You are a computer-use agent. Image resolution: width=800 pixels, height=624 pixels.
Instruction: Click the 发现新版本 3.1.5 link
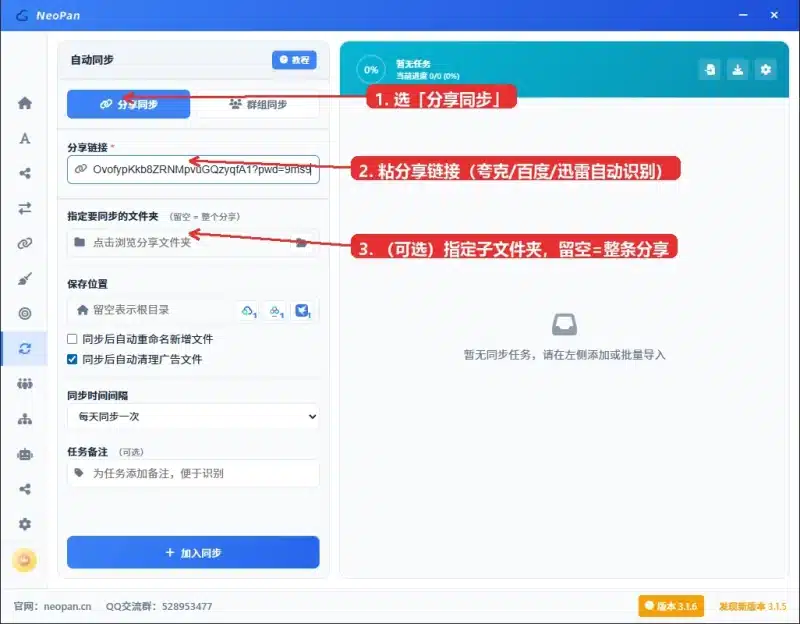tap(753, 606)
